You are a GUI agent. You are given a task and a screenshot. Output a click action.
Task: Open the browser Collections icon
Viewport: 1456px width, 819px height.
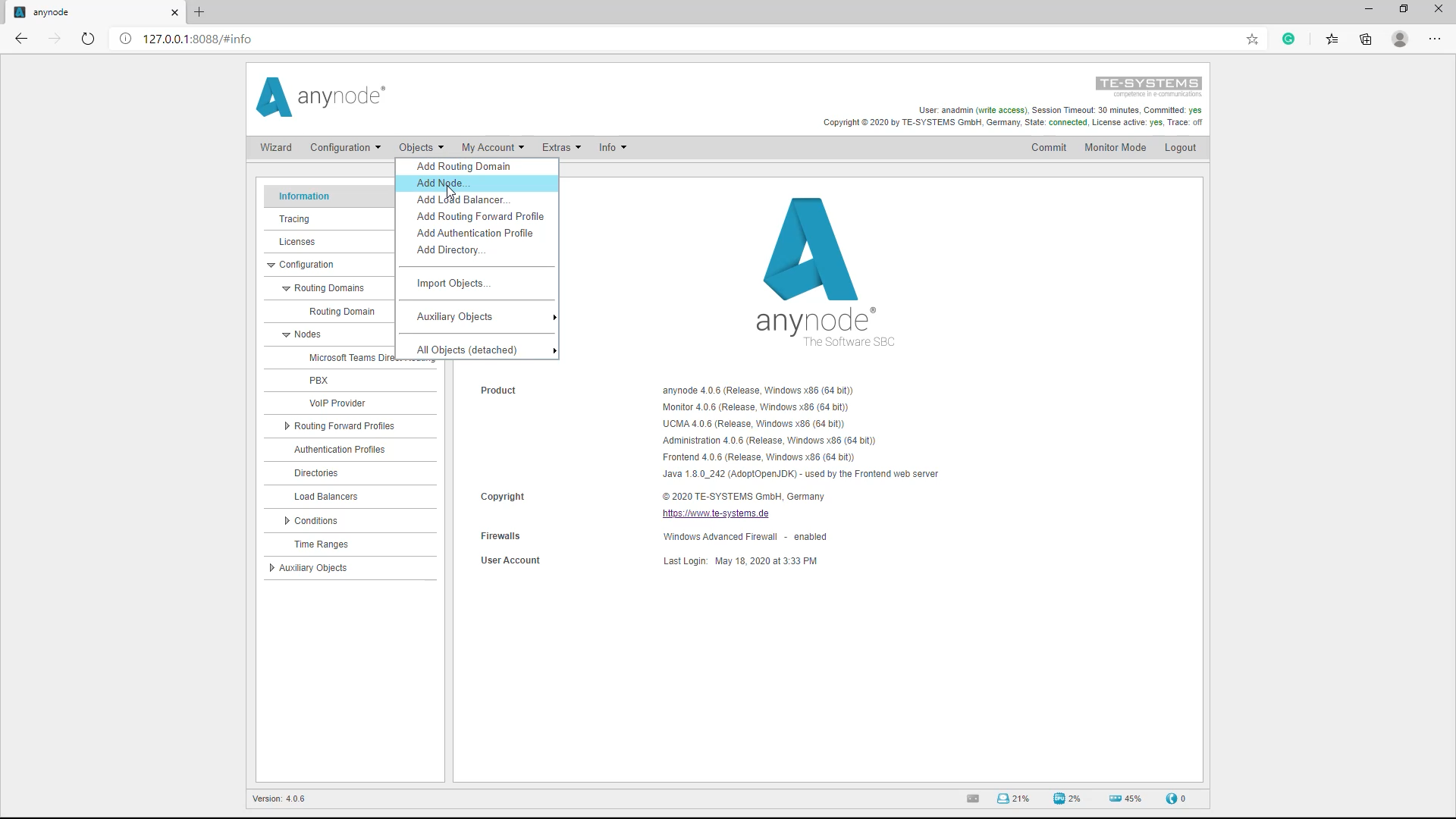[1366, 39]
